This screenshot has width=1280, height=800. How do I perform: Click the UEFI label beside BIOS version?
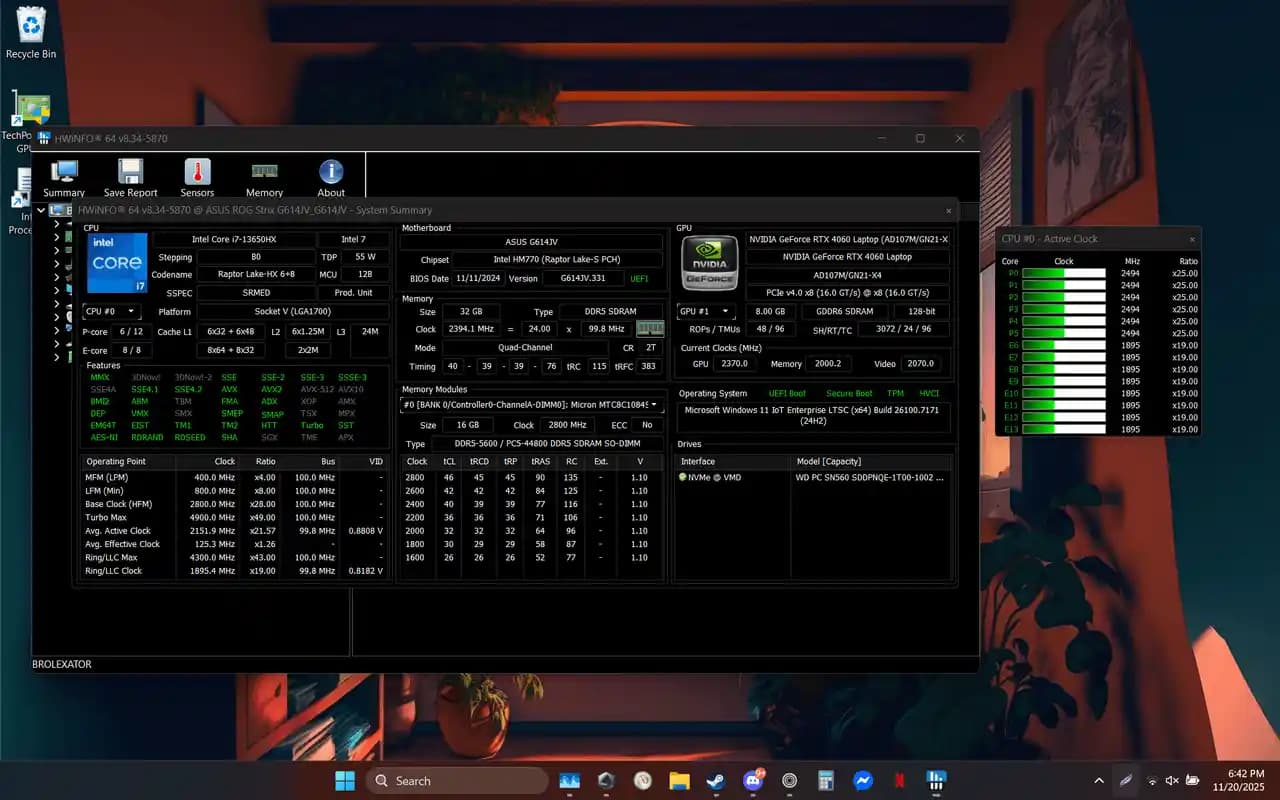(x=640, y=279)
